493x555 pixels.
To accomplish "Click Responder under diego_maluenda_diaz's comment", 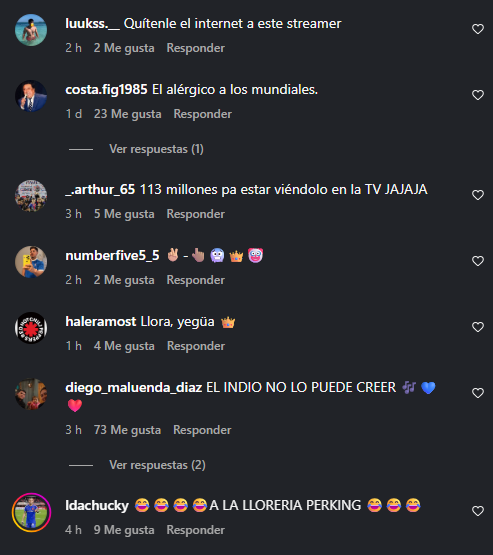I will point(202,430).
